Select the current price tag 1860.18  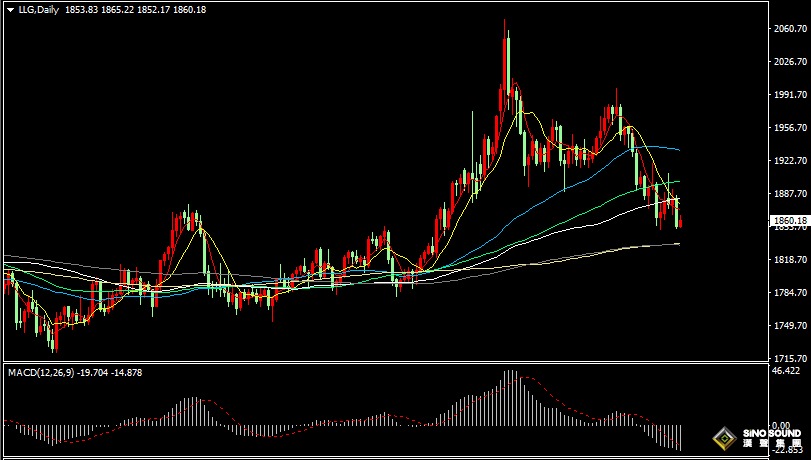pos(789,221)
